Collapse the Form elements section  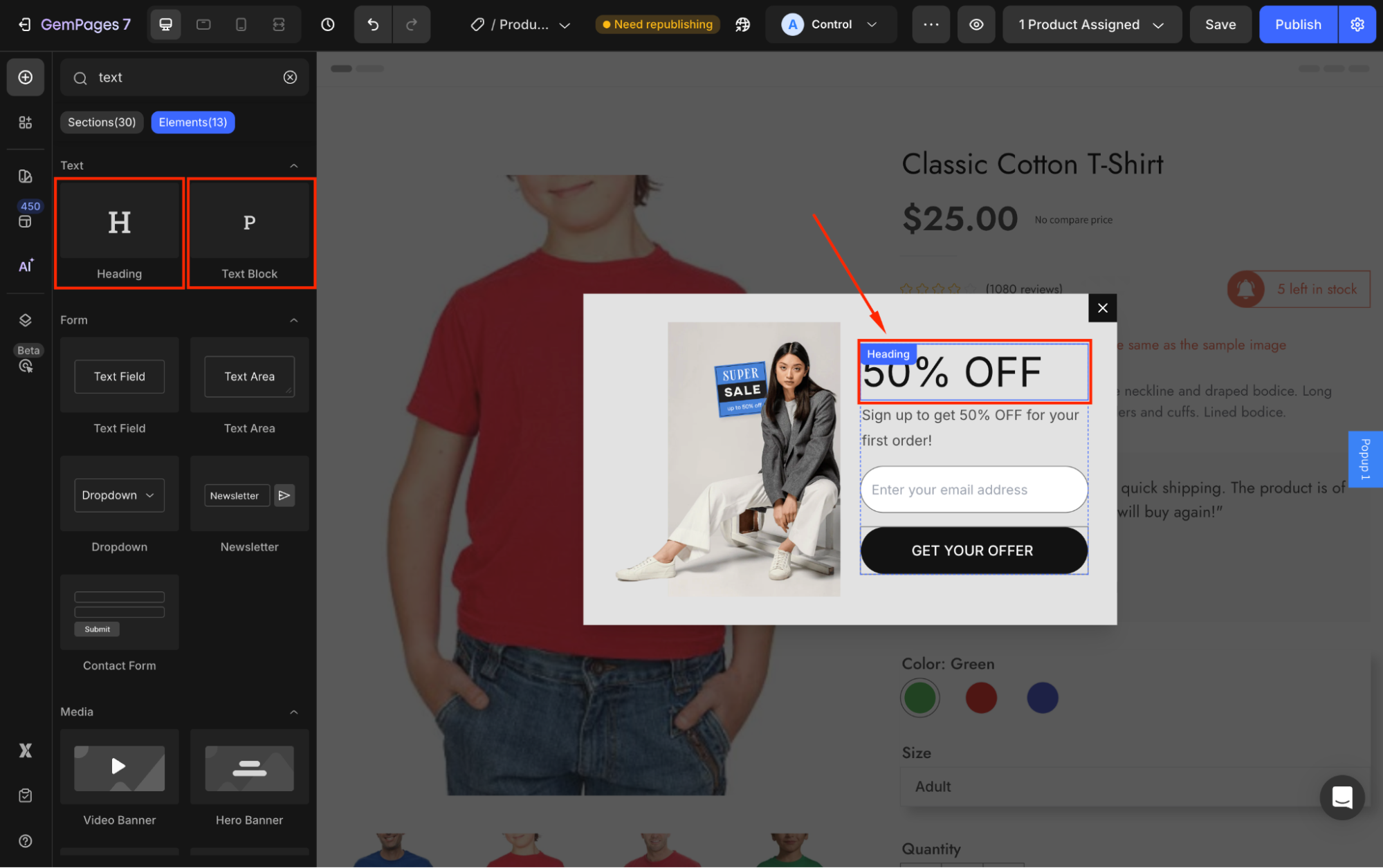[293, 320]
